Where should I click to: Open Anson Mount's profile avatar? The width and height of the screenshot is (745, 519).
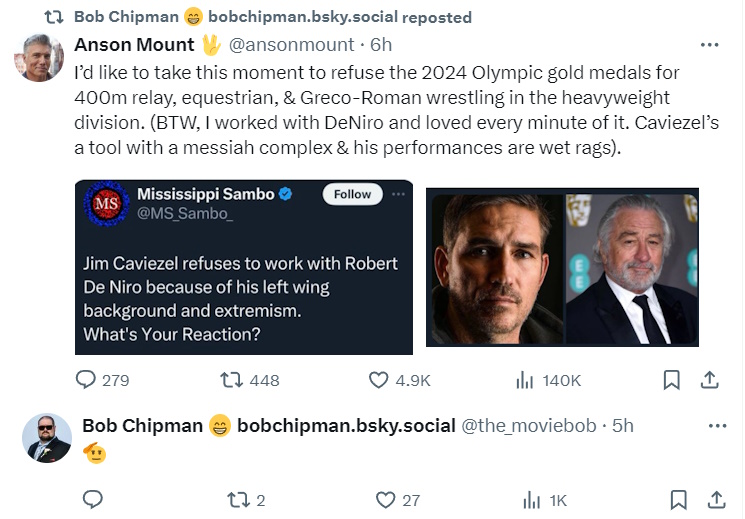tap(39, 58)
